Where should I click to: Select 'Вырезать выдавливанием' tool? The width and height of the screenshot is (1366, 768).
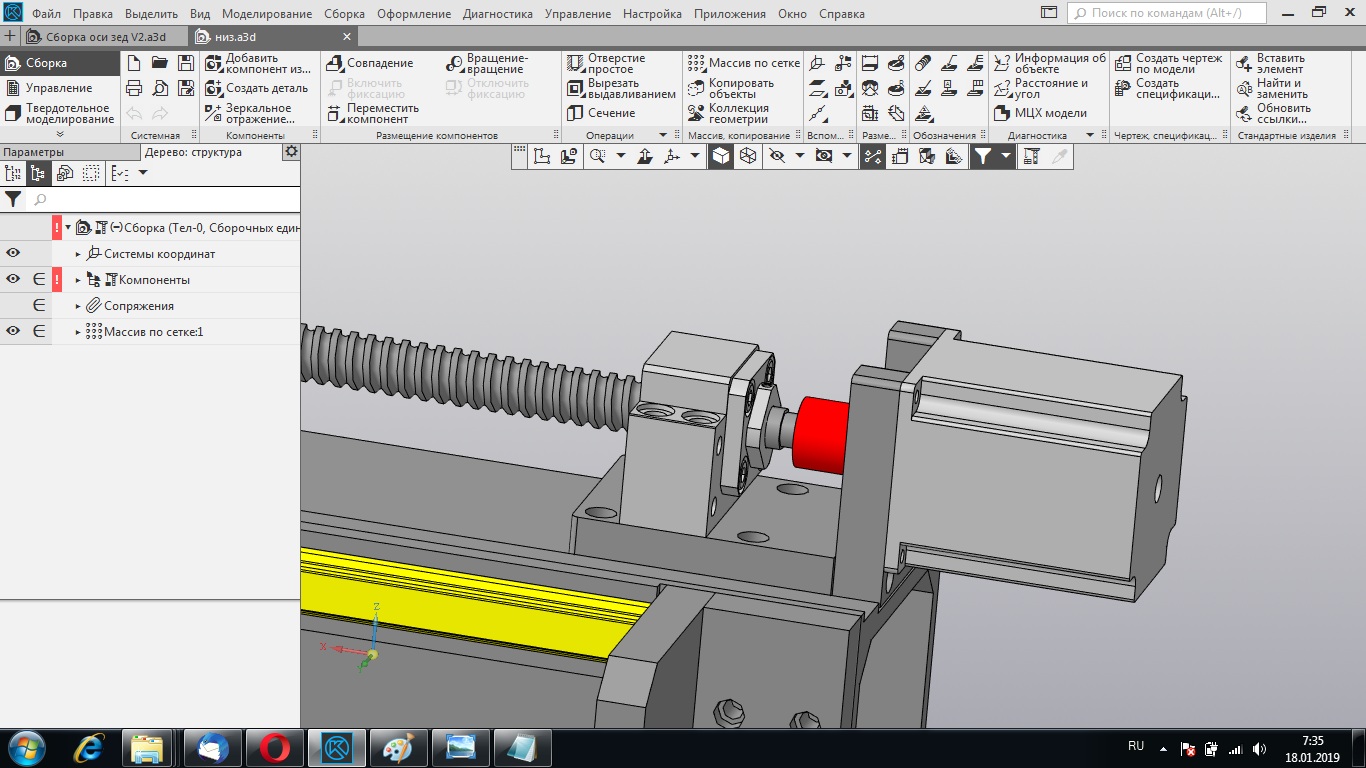tap(621, 89)
